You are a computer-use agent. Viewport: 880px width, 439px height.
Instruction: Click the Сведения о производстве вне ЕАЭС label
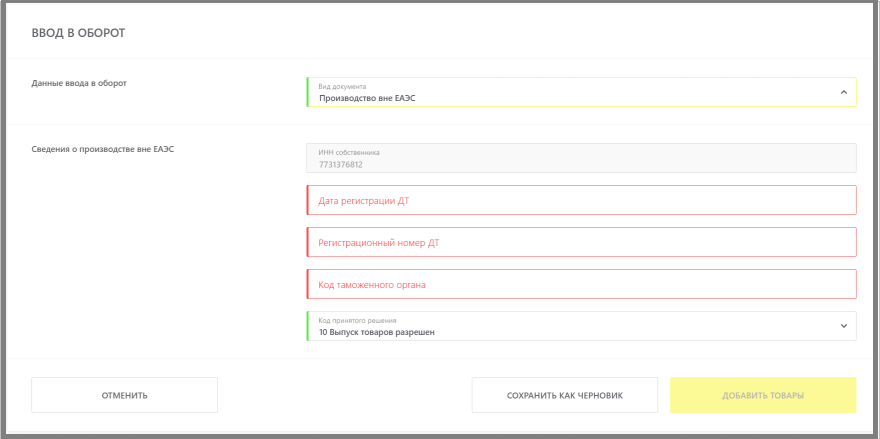point(103,149)
